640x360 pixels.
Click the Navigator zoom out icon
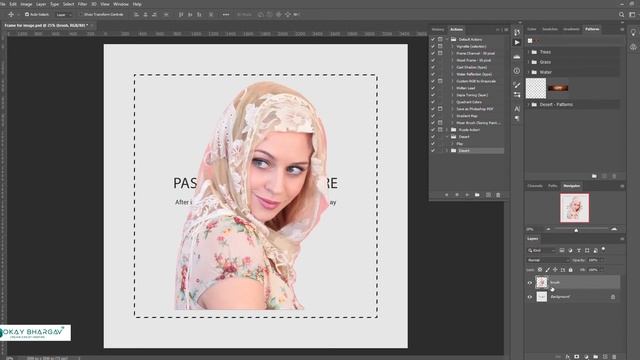click(548, 229)
